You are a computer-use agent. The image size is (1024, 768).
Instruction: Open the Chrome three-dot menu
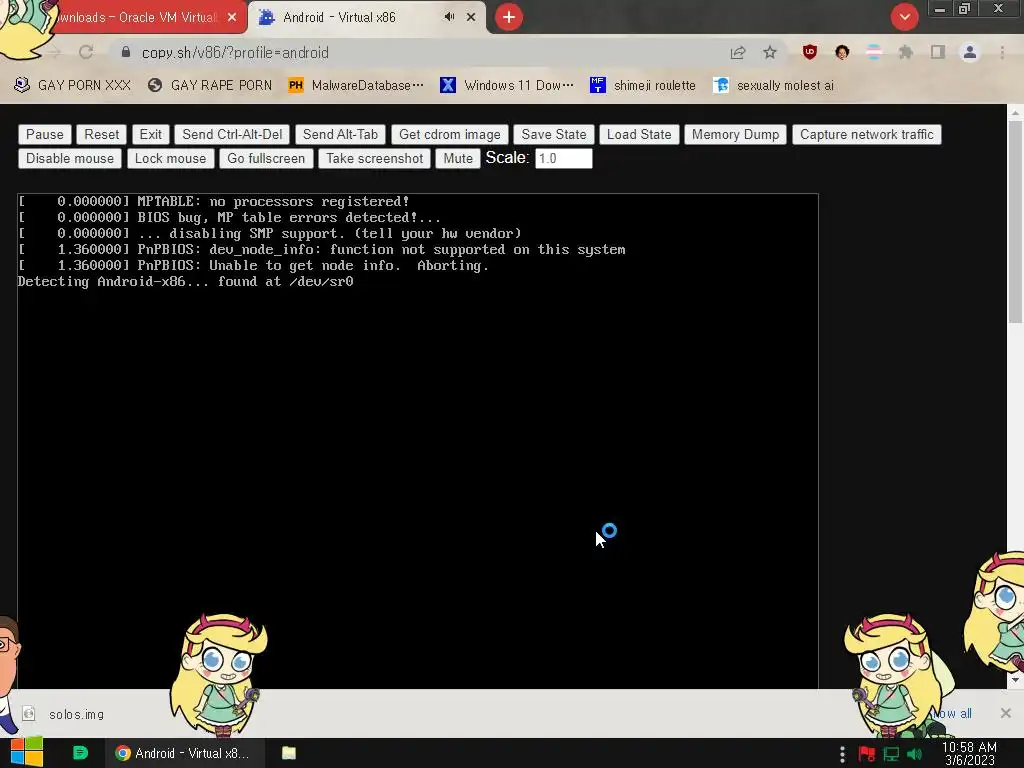click(1002, 52)
